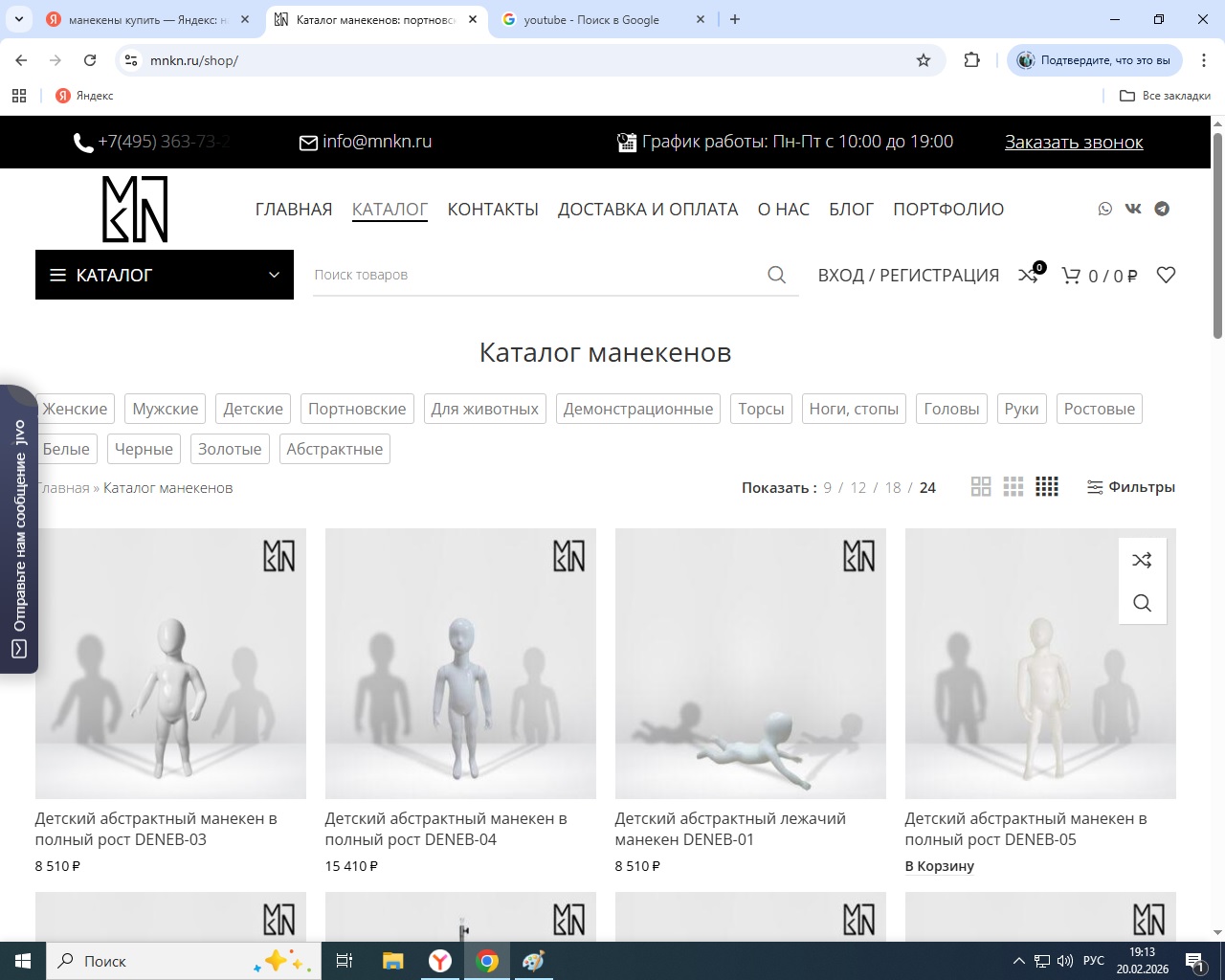Filter by Золотые category
Image resolution: width=1225 pixels, height=980 pixels.
click(x=230, y=449)
